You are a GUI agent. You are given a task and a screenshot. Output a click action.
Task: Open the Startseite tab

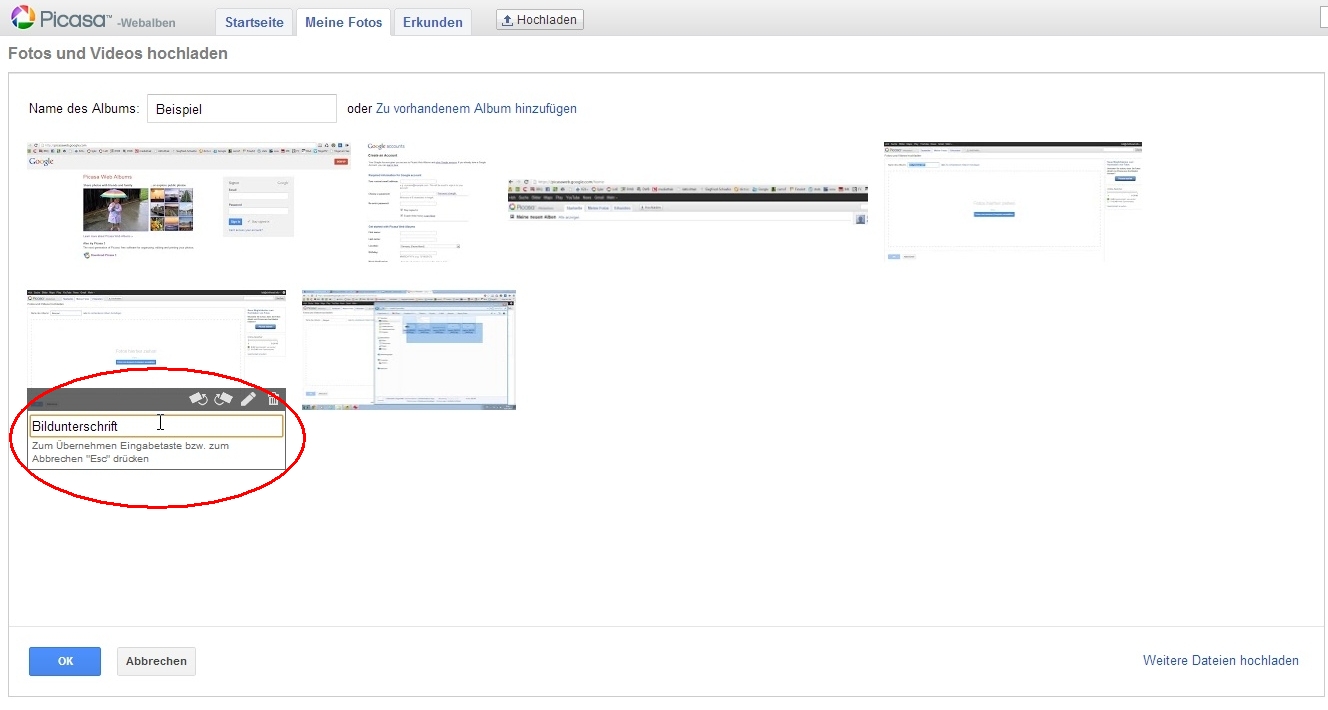tap(254, 22)
